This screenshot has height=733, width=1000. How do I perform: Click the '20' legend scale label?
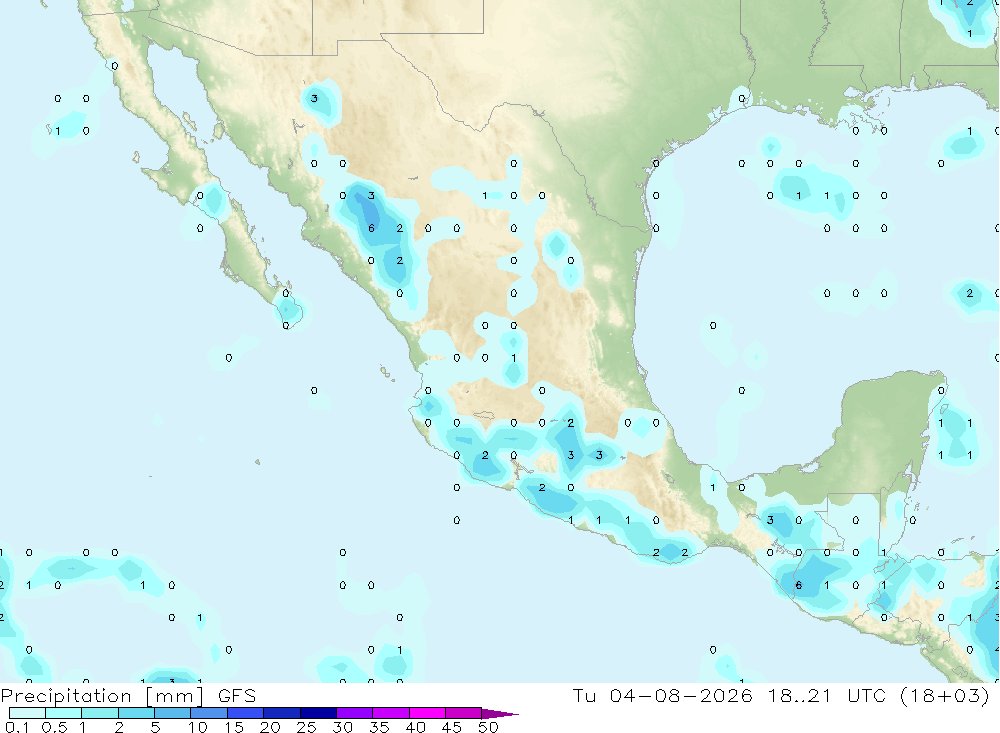click(270, 727)
